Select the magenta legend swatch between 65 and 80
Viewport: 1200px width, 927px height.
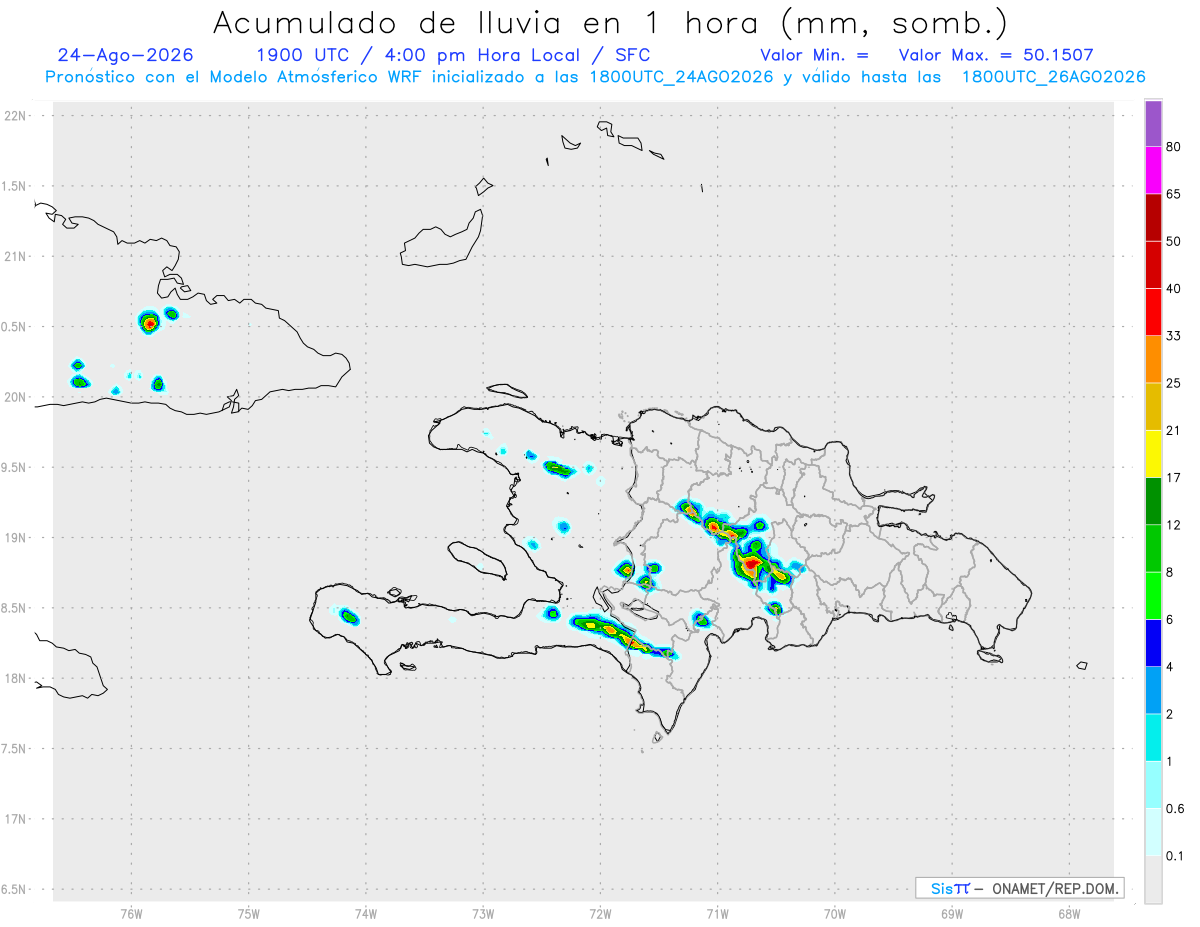pos(1153,170)
